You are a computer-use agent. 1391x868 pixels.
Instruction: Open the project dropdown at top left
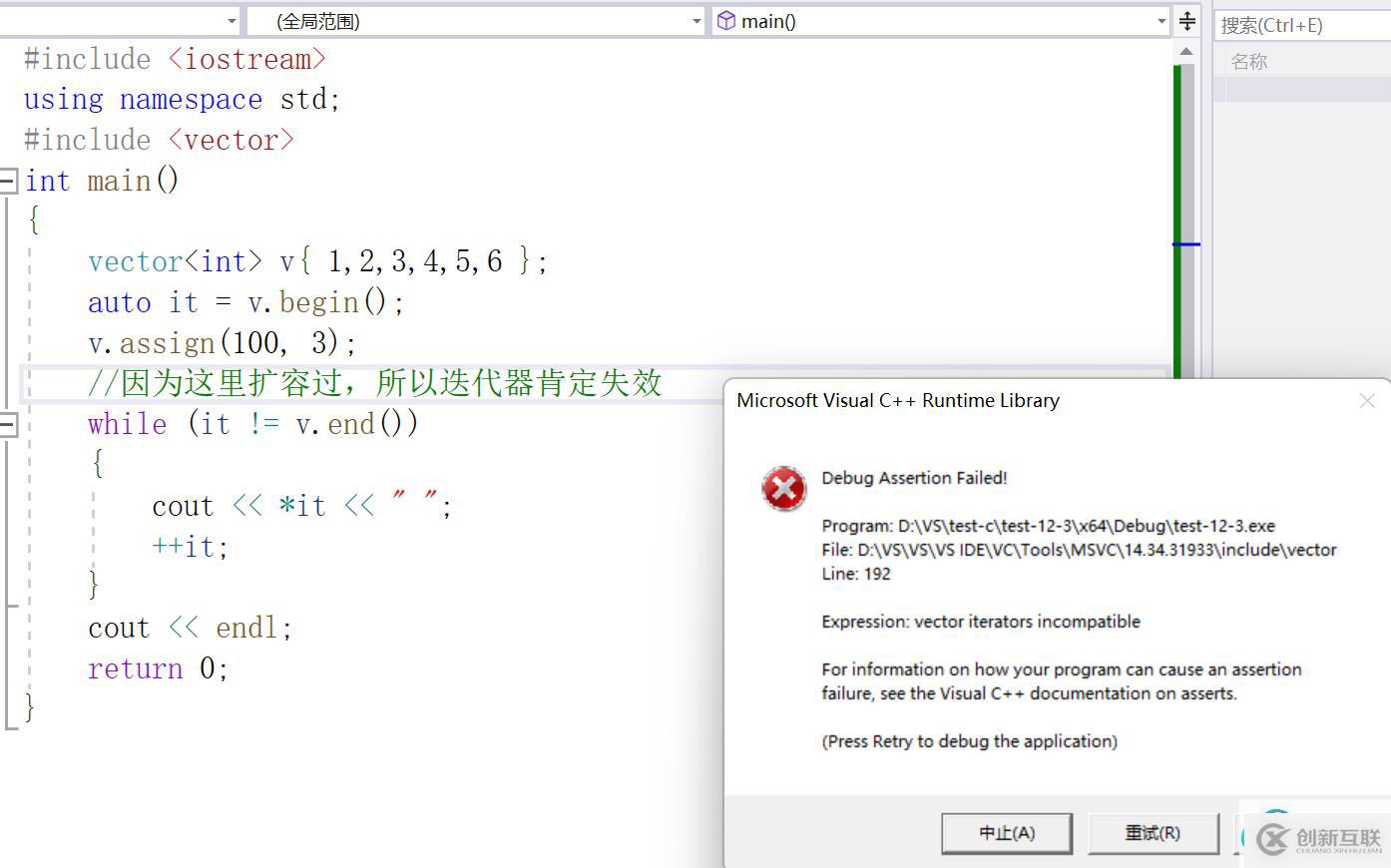[x=232, y=21]
